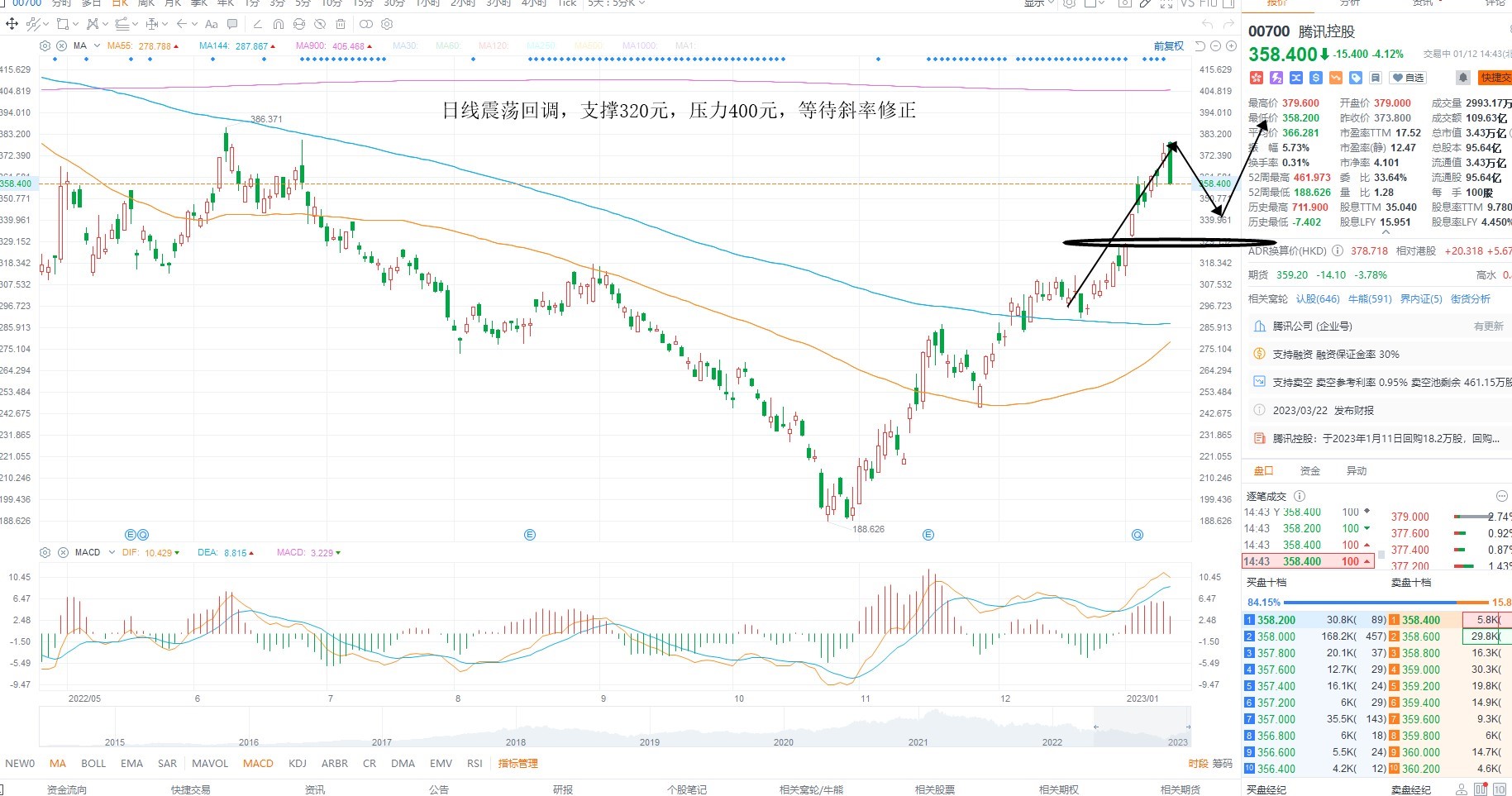Image resolution: width=1512 pixels, height=796 pixels.
Task: Zoom in chart with the plus circle
Action: 1231,45
